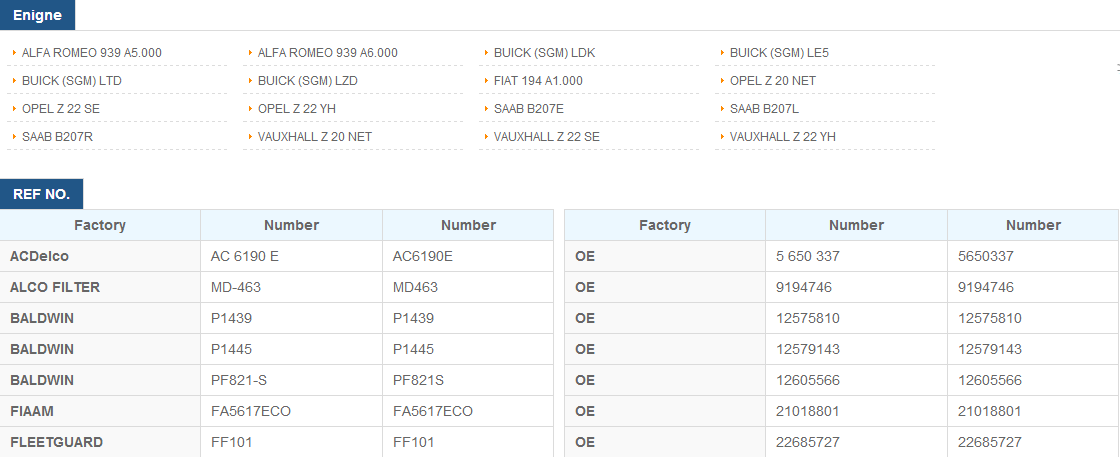Click number AC 6190 E

[x=245, y=256]
